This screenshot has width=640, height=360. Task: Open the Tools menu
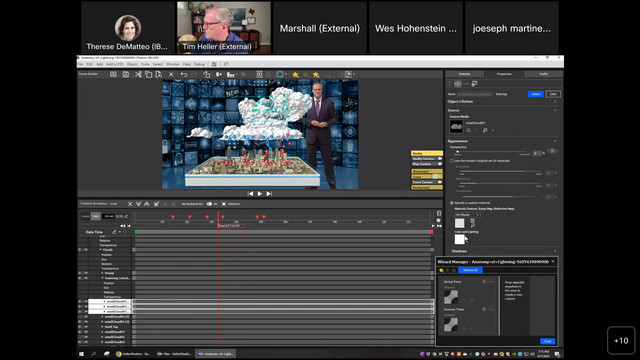[x=145, y=64]
